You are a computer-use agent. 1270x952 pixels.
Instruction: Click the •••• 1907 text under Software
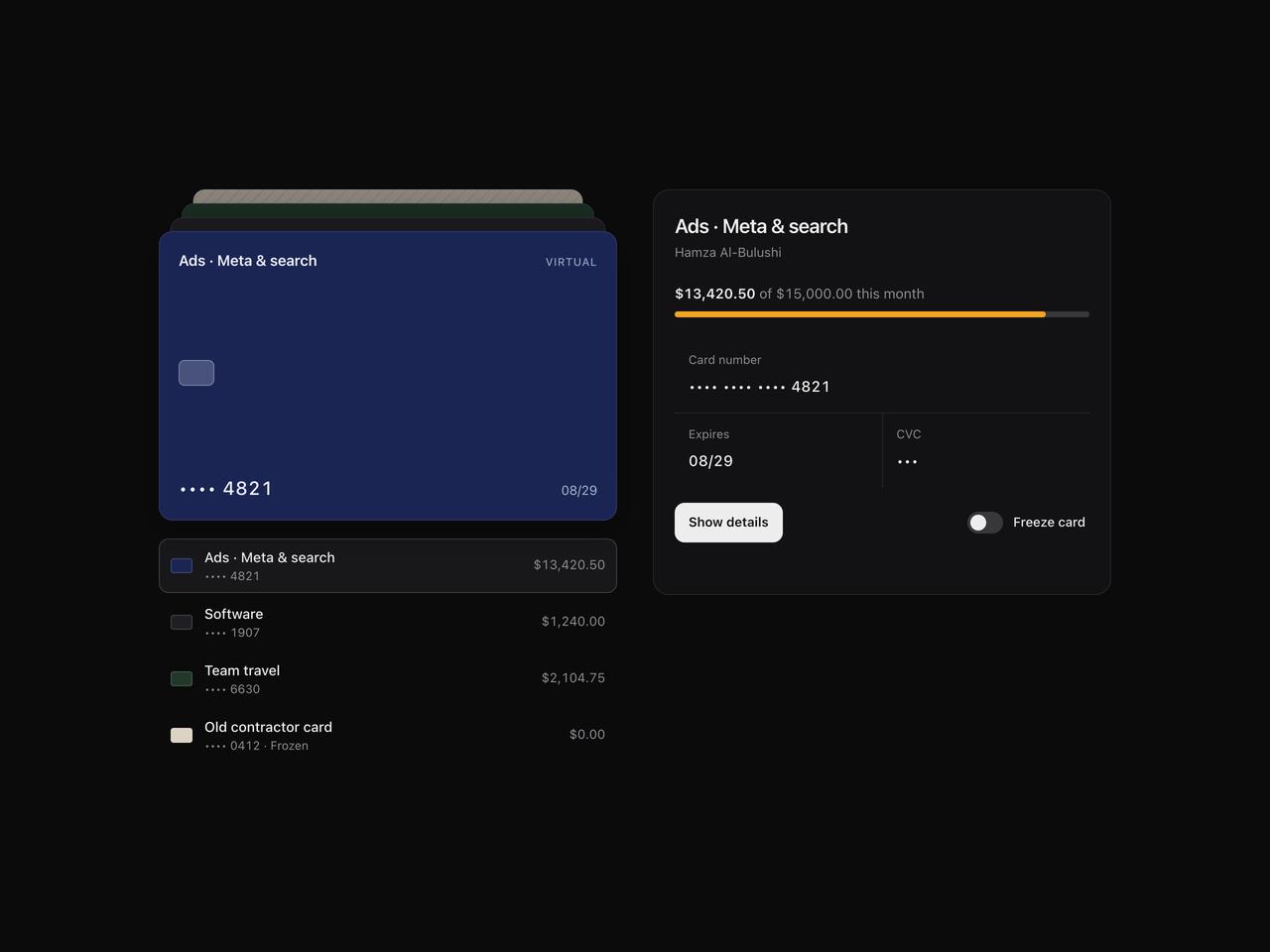click(x=232, y=633)
